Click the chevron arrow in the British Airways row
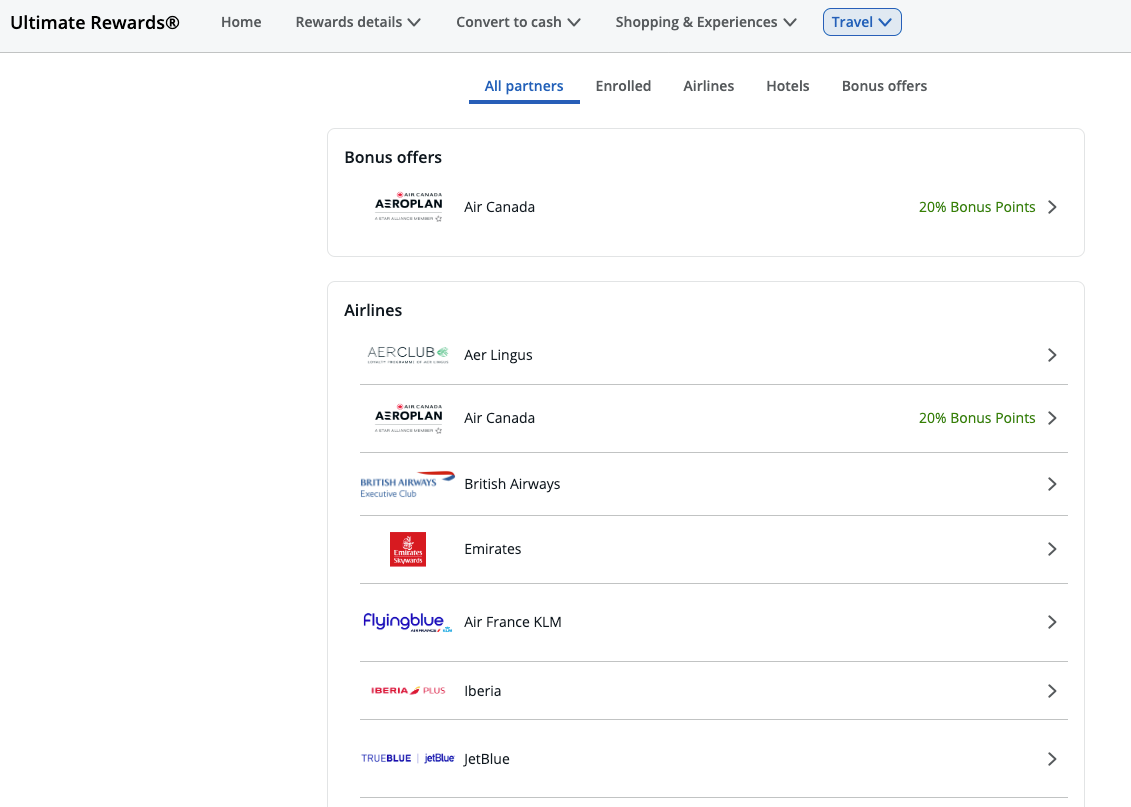This screenshot has height=807, width=1131. click(x=1052, y=484)
